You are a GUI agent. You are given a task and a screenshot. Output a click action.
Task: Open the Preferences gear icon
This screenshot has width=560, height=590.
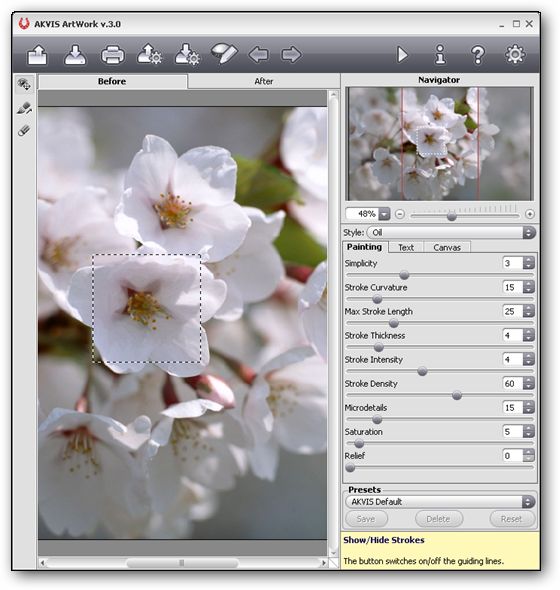pos(515,55)
